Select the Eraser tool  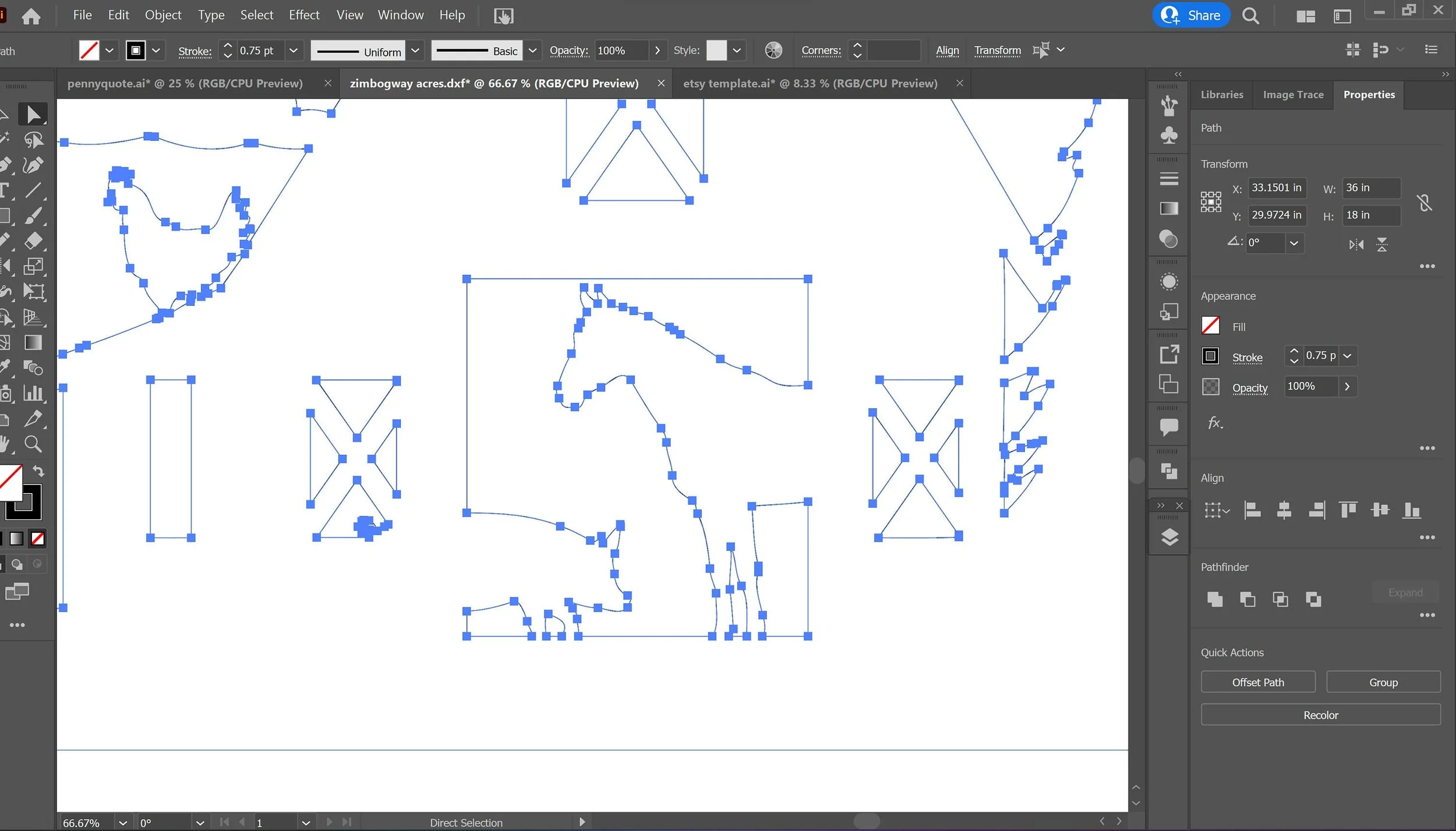pyautogui.click(x=33, y=241)
